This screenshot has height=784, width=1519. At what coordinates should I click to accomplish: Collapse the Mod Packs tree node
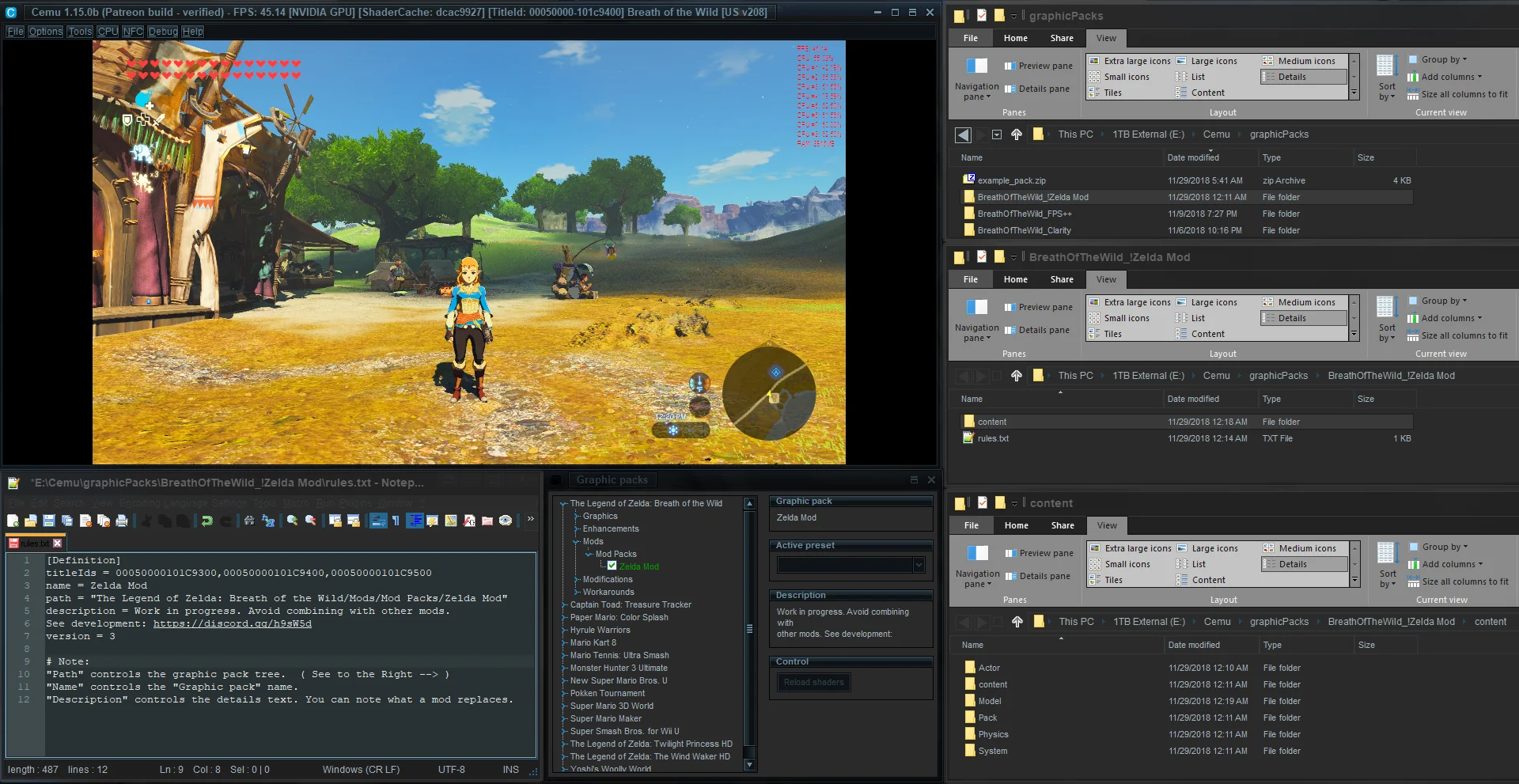pos(589,555)
